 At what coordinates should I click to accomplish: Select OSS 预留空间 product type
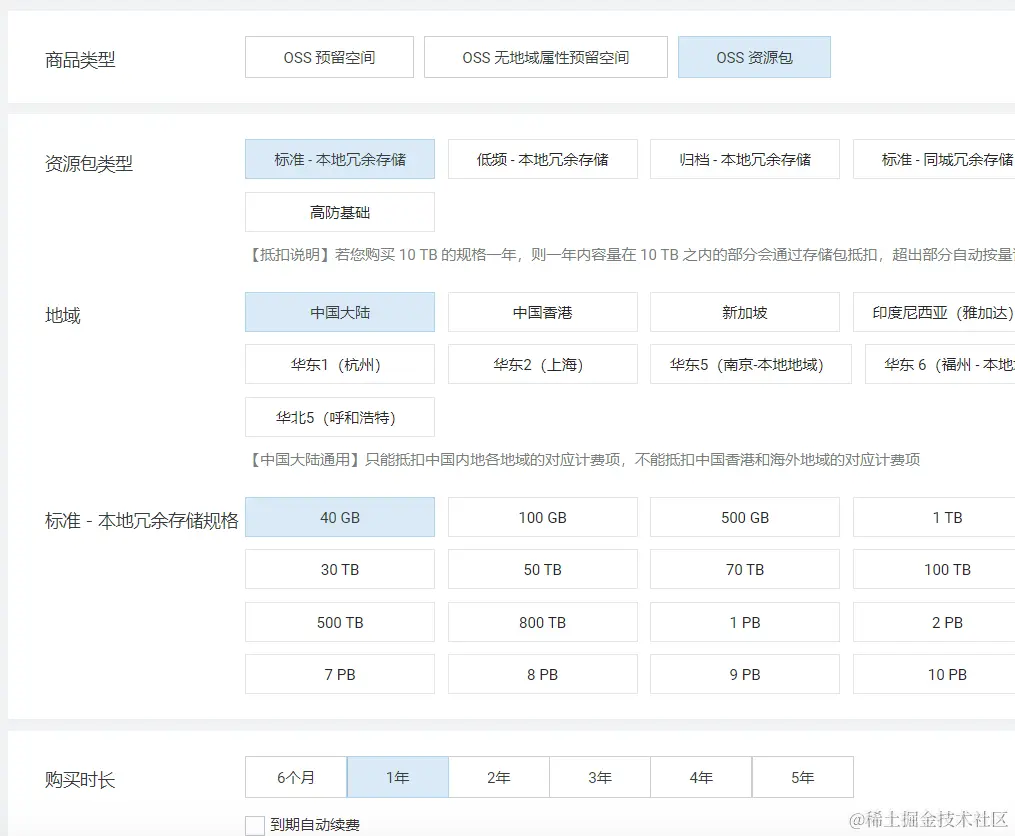pyautogui.click(x=329, y=57)
